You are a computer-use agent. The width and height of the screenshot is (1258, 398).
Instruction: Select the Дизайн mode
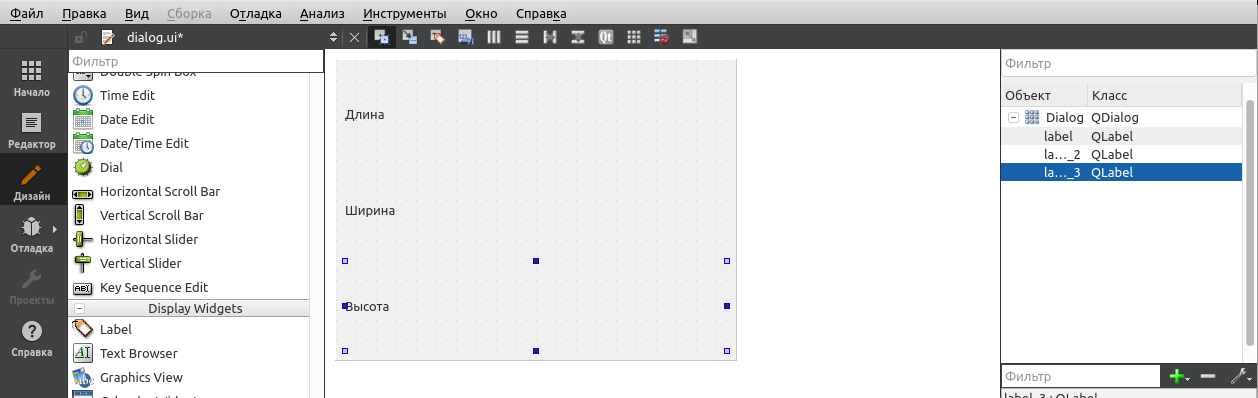[x=31, y=182]
